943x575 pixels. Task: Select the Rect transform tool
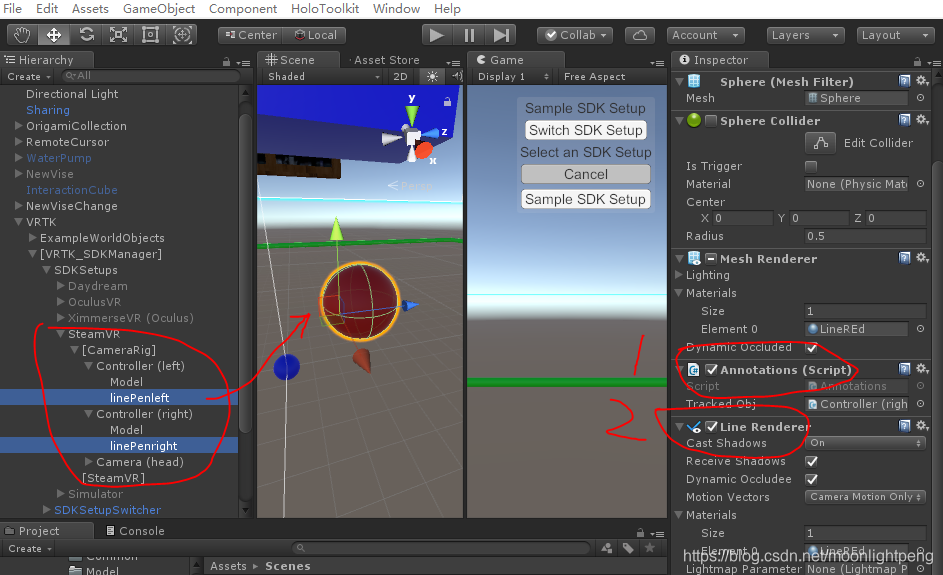click(x=150, y=35)
